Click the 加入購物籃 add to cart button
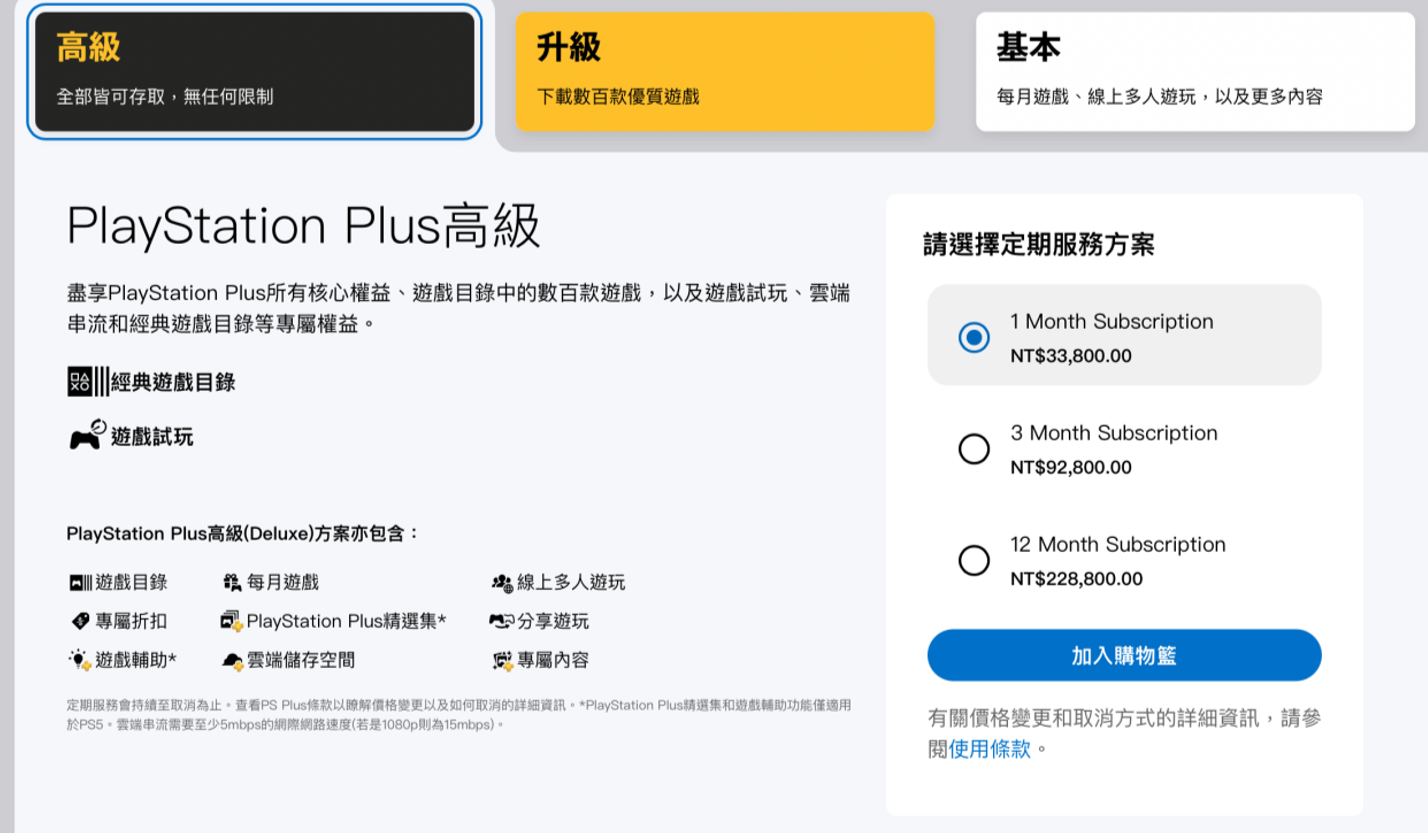 [1124, 656]
